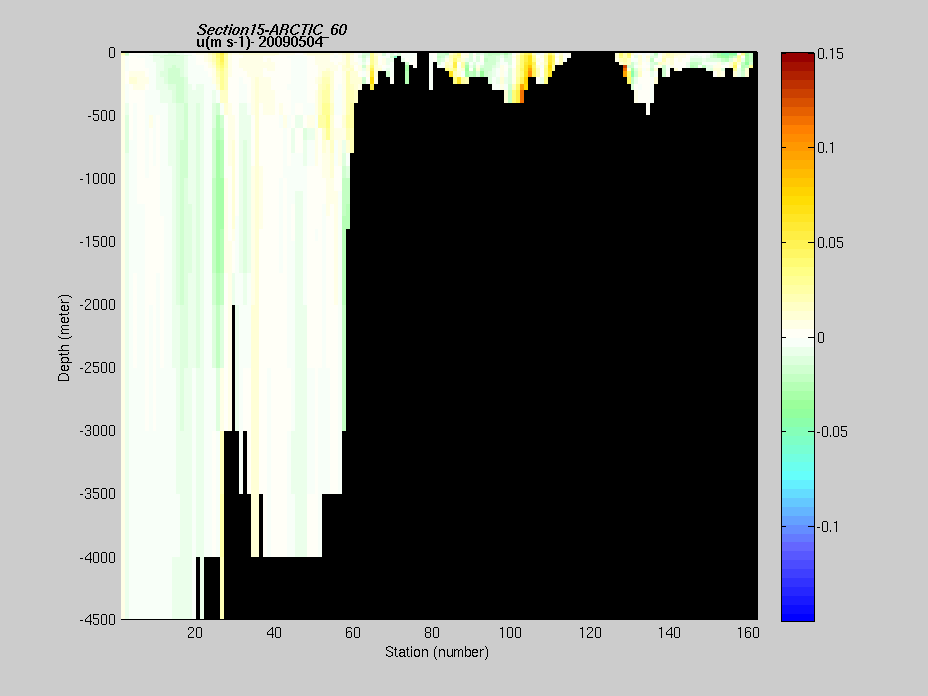Click the 'Depth (meter)' axis label
The image size is (928, 696).
click(64, 337)
